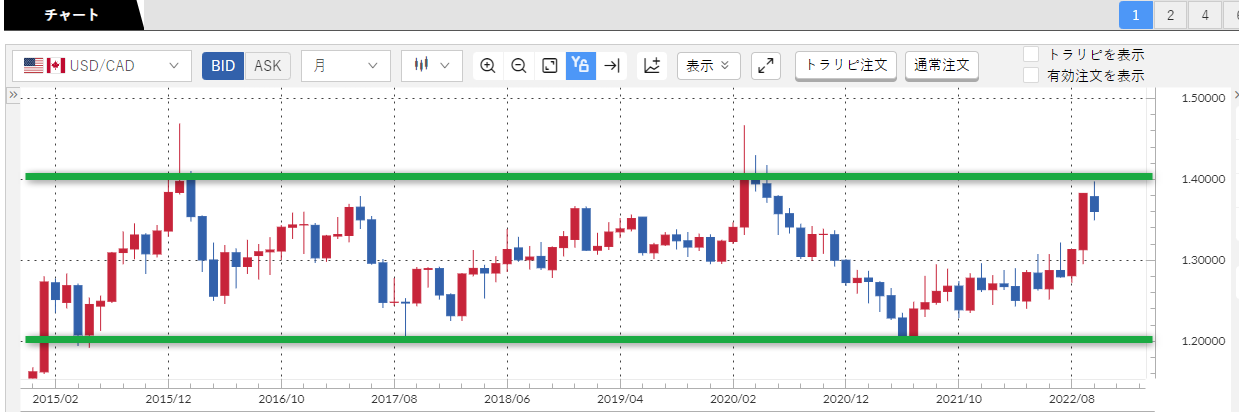The height and width of the screenshot is (412, 1239).
Task: Enable the トラリピを表示 checkbox
Action: (1032, 54)
